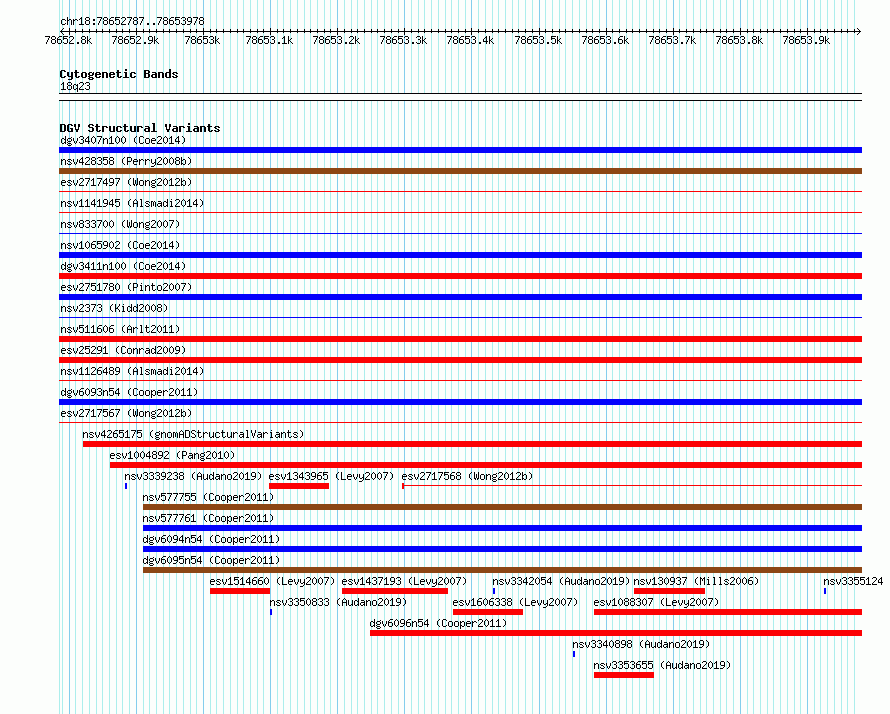Click esv1514660 (Levy2007) variant label
The width and height of the screenshot is (890, 714).
coord(272,581)
